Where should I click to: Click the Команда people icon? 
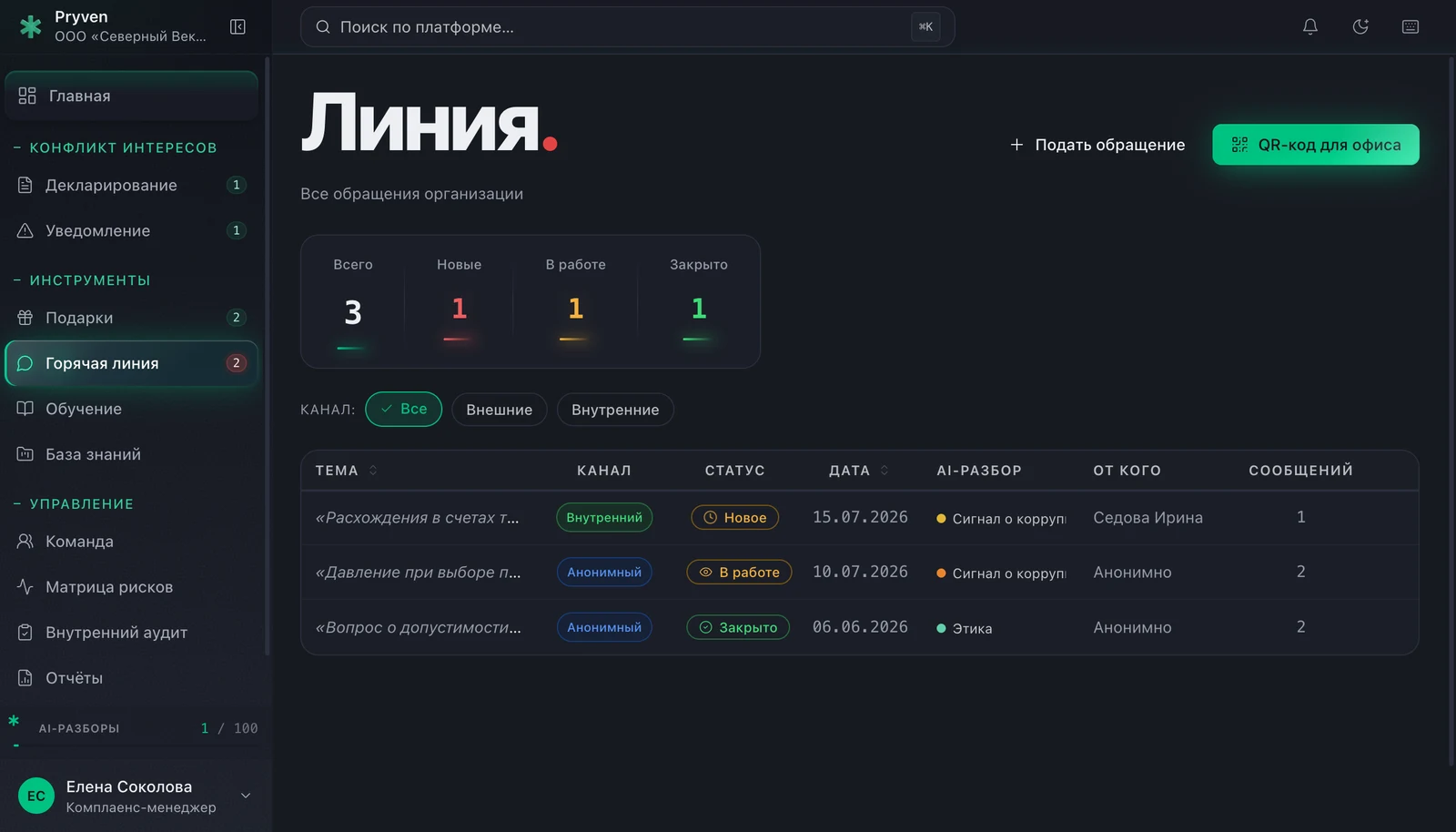pos(25,542)
